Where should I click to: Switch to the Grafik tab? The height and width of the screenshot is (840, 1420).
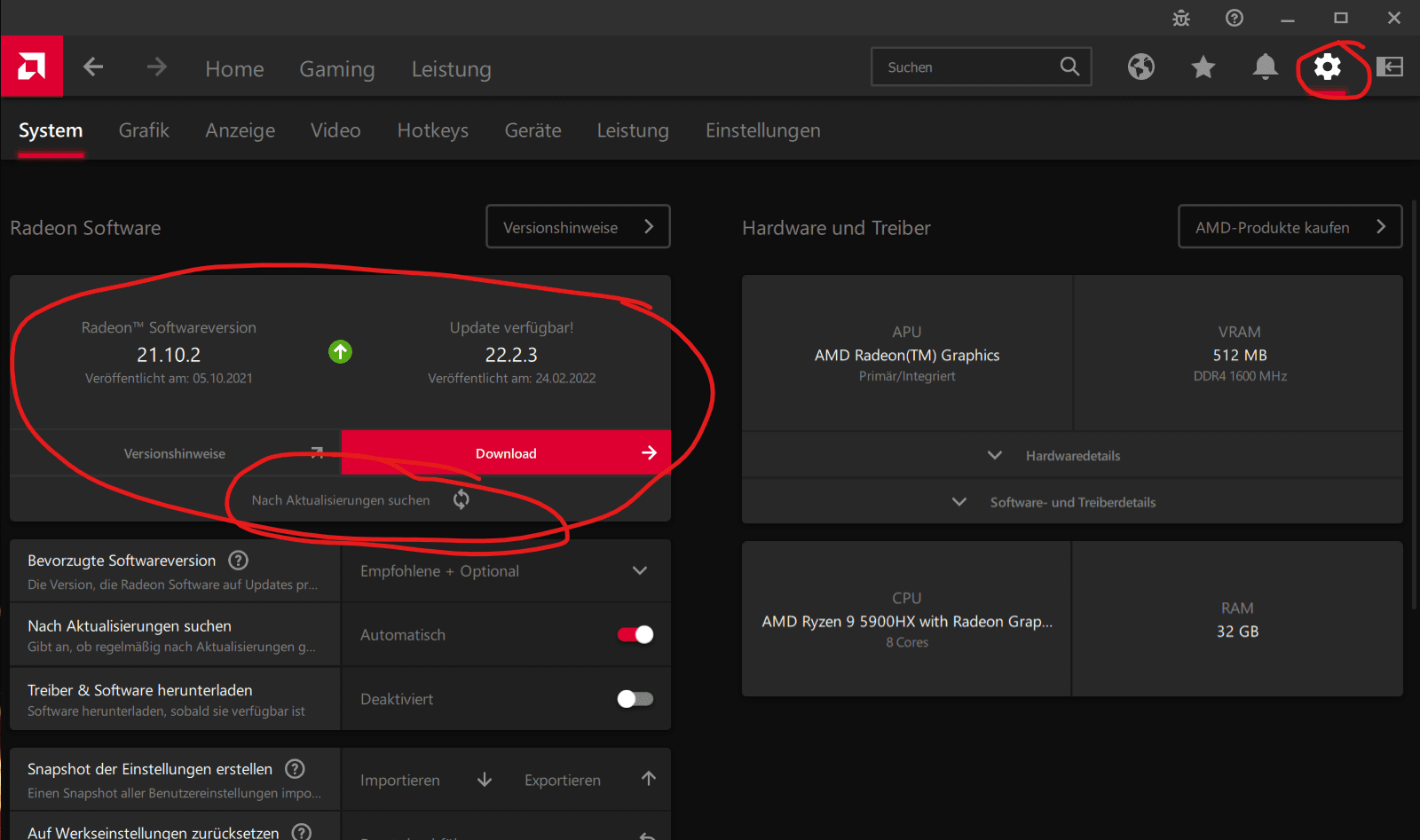[x=144, y=130]
